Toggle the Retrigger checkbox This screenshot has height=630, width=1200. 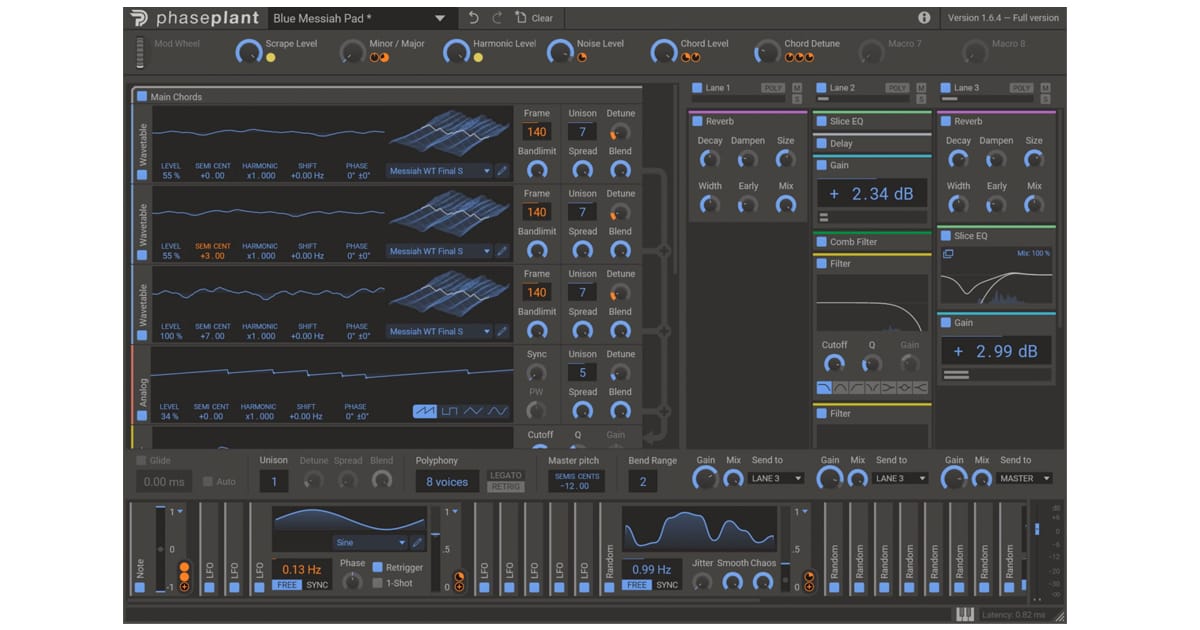[x=378, y=567]
